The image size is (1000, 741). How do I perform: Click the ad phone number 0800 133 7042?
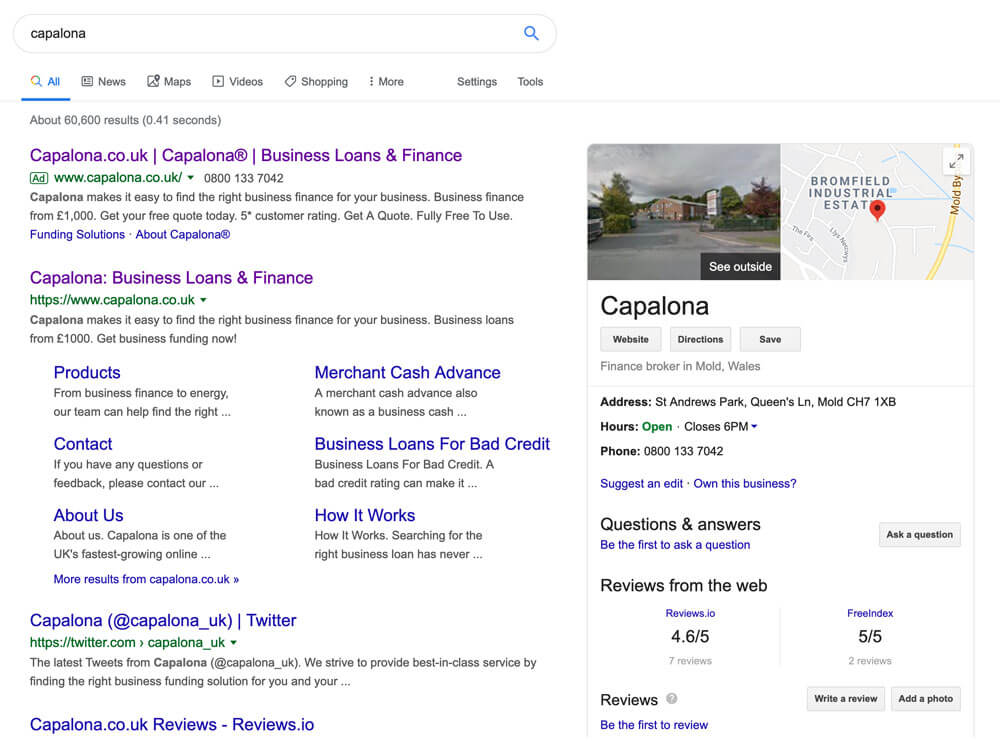(244, 179)
